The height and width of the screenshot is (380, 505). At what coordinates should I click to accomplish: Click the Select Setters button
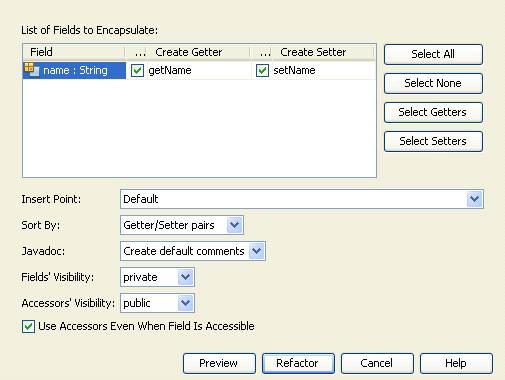pyautogui.click(x=433, y=141)
